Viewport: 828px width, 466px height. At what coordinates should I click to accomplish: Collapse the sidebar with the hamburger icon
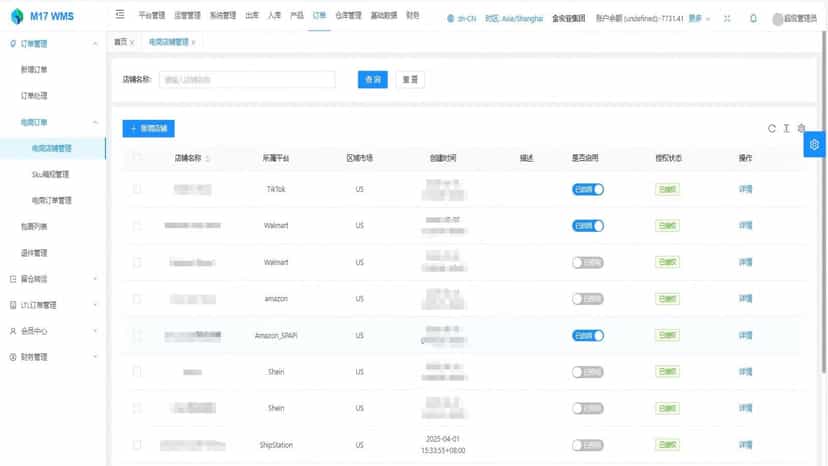120,14
